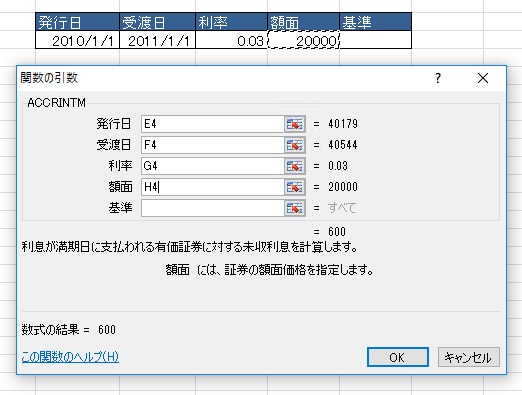Screen dimensions: 522x395
Task: Click the 20000 evaluated value for 額面
Action: [343, 187]
